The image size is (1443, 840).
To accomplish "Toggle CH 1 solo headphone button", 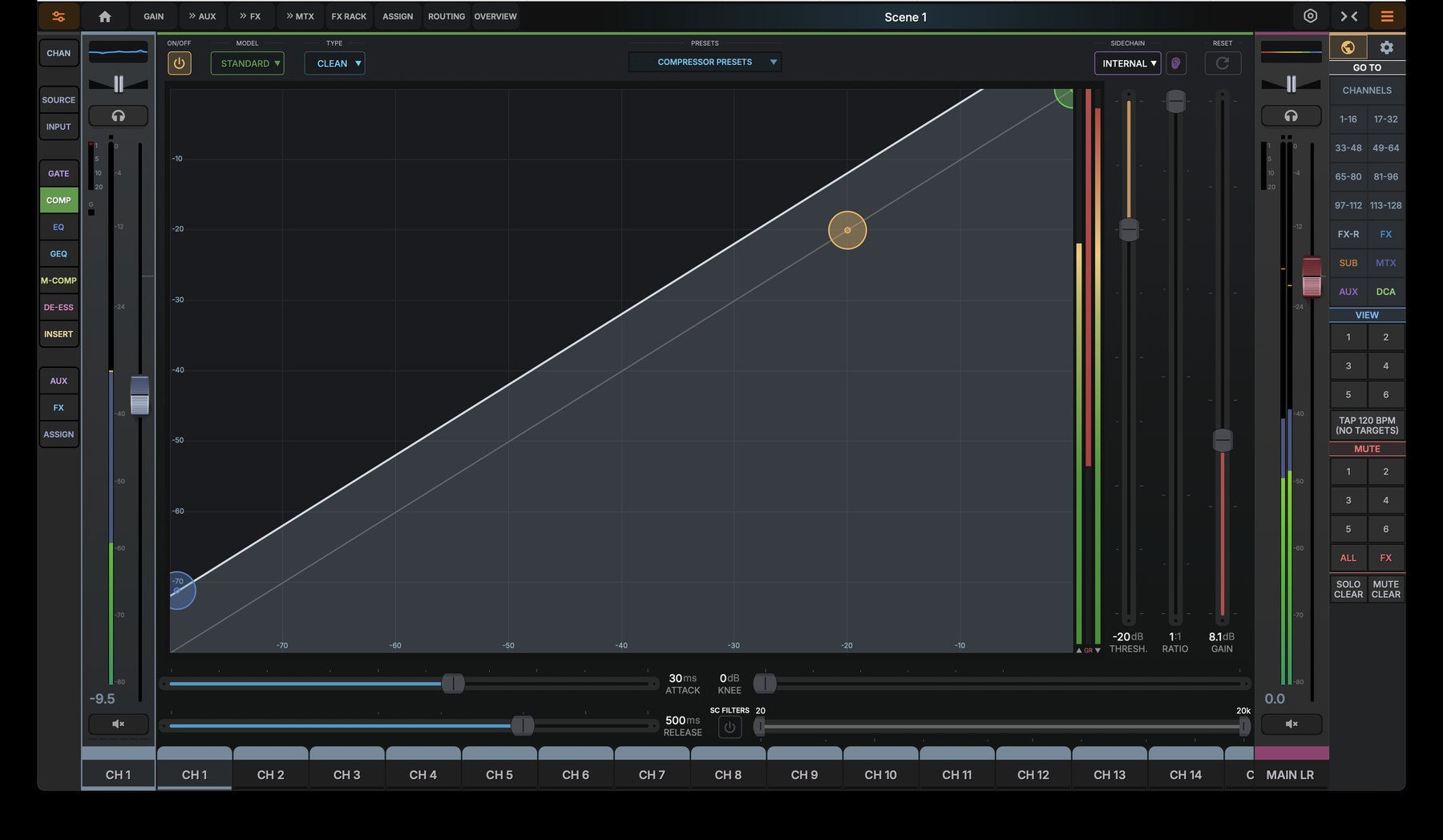I will [118, 116].
